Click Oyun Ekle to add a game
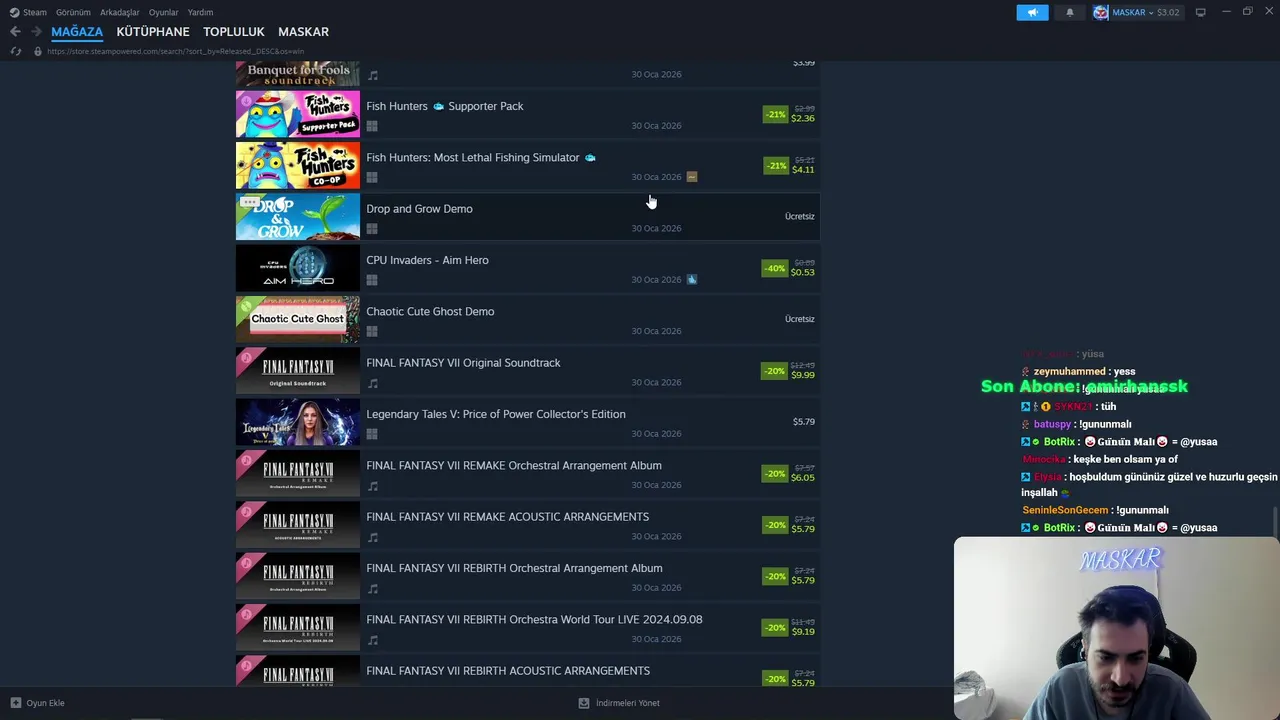Image resolution: width=1280 pixels, height=720 pixels. click(37, 703)
